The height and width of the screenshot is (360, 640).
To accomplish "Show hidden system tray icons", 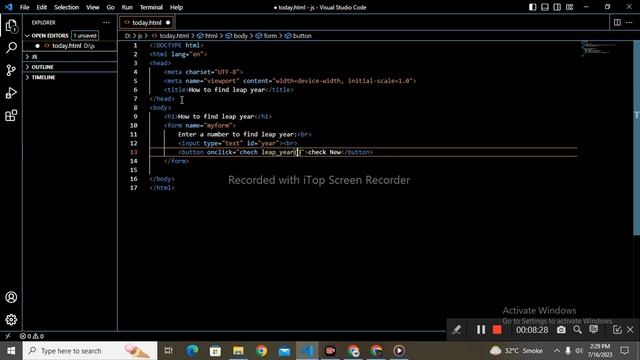I will [x=557, y=351].
